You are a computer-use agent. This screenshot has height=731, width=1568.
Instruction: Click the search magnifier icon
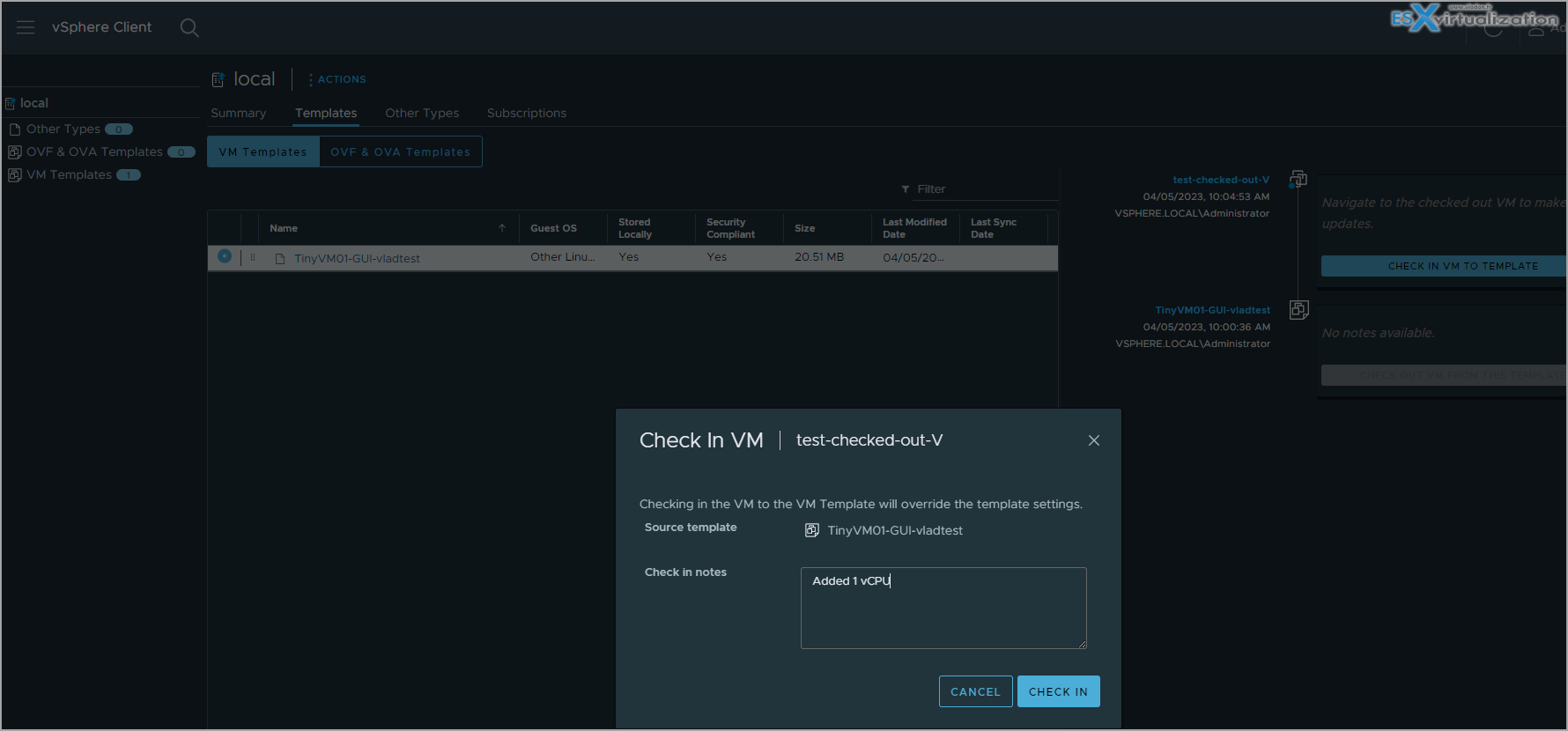(x=189, y=28)
